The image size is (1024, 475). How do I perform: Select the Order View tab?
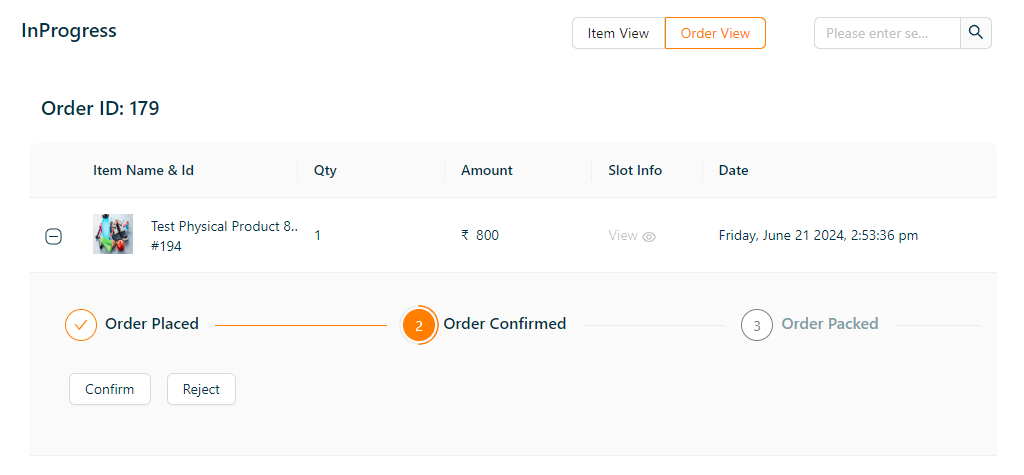click(x=715, y=33)
